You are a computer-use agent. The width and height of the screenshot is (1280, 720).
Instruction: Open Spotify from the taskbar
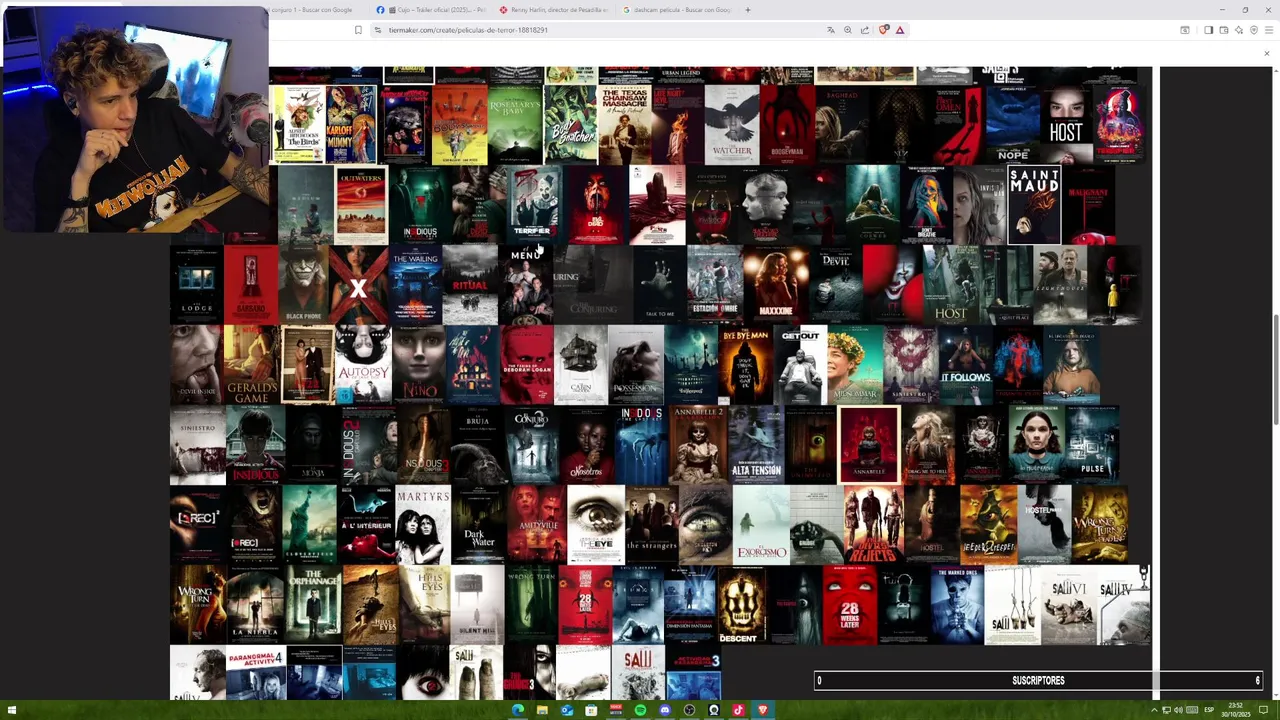point(640,710)
